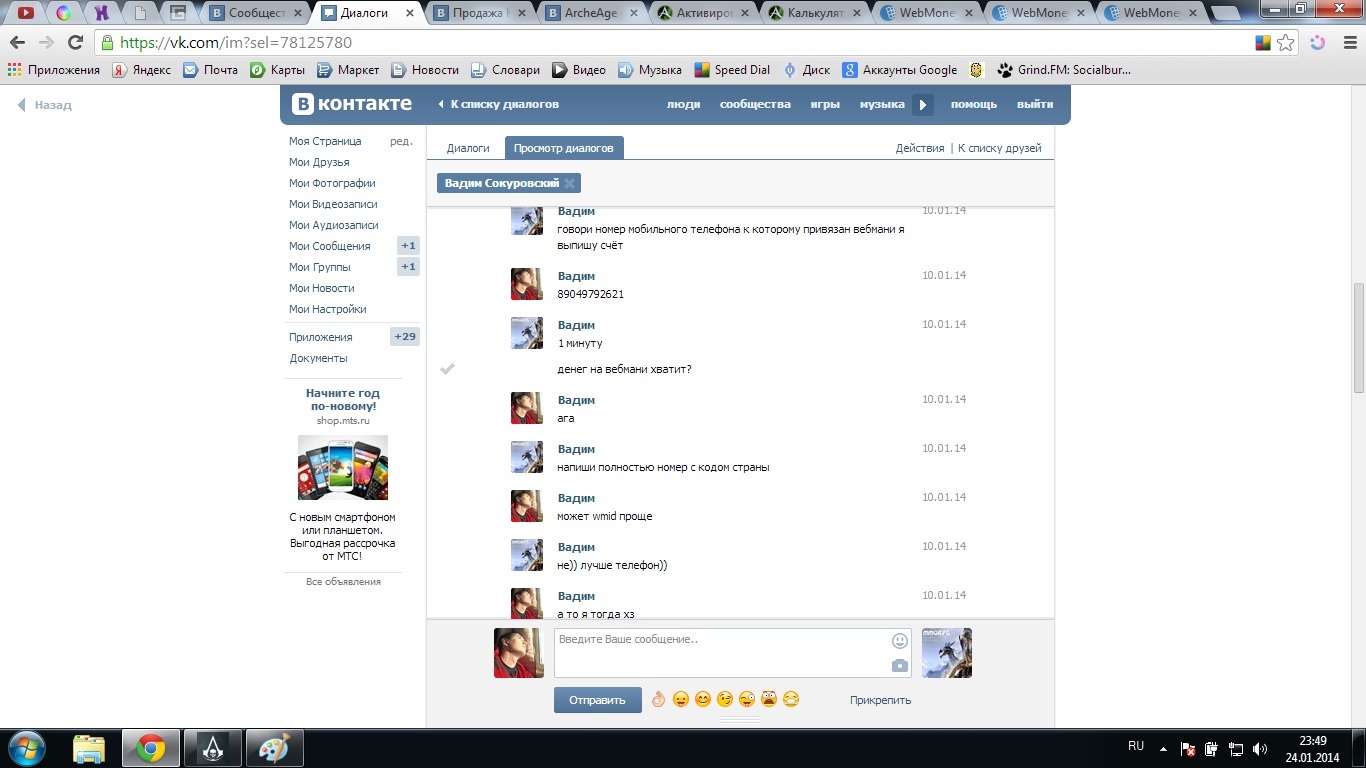This screenshot has height=768, width=1366.
Task: Open музыка in the VK header menu
Action: 882,104
